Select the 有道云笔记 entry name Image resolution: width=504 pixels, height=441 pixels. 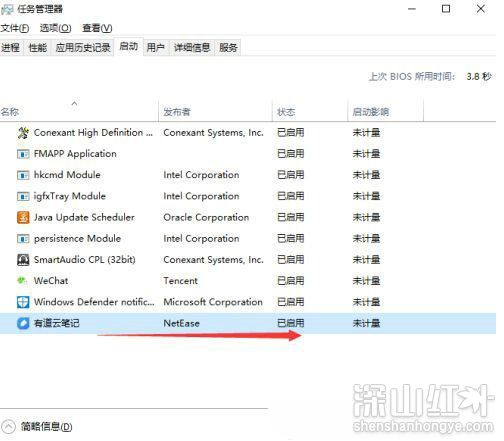[x=57, y=323]
